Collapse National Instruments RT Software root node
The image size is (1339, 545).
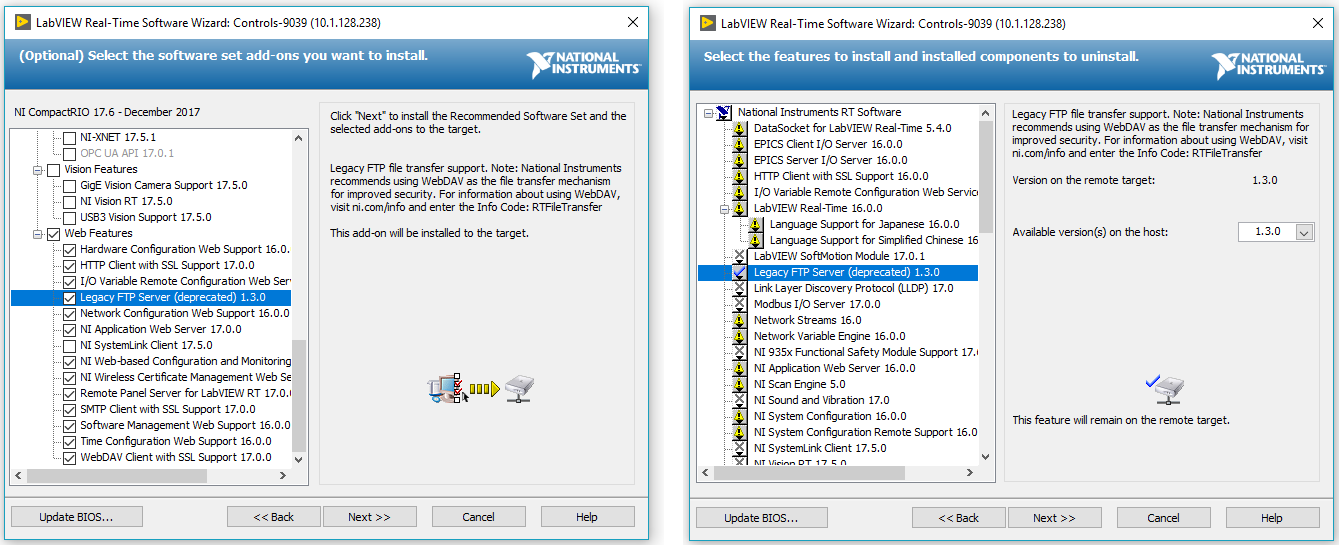coord(709,112)
